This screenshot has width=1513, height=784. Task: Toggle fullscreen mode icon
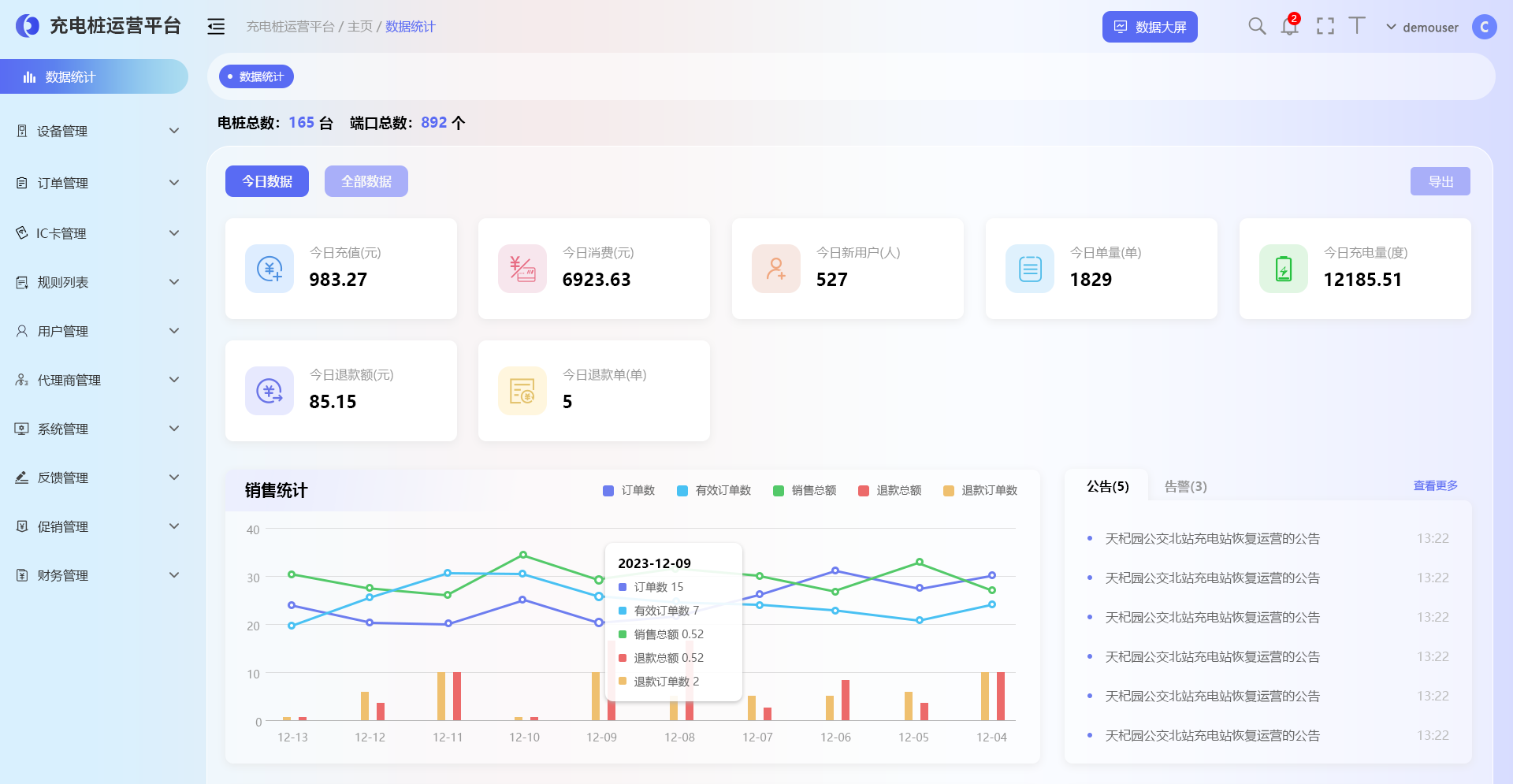click(1325, 27)
